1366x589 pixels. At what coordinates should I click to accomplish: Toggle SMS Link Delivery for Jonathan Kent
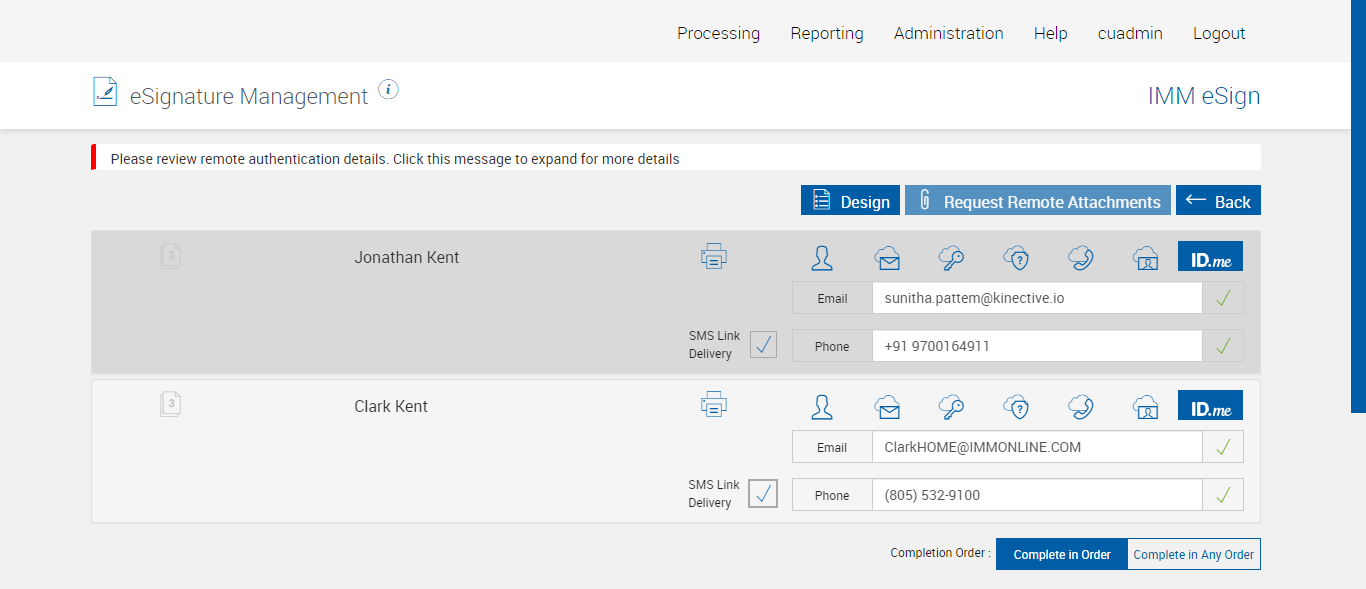click(763, 345)
